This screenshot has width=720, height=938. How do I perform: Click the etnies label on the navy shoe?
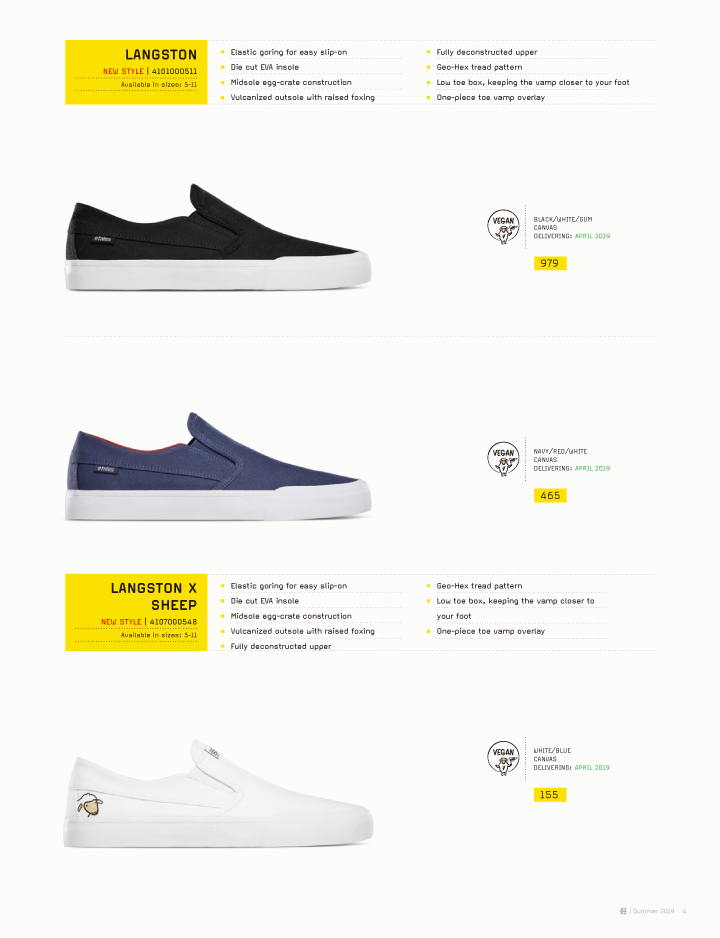point(106,469)
